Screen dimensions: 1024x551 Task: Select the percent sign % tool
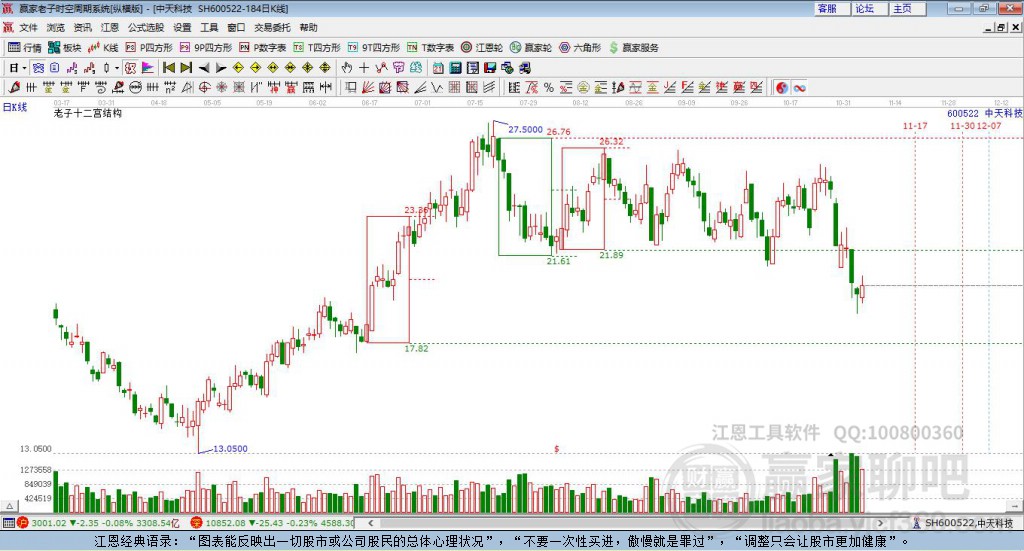[x=549, y=87]
